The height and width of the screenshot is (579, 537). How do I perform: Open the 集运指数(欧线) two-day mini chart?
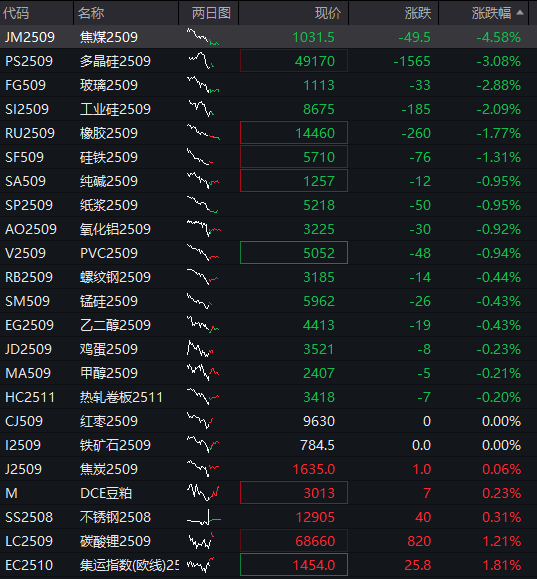(200, 565)
